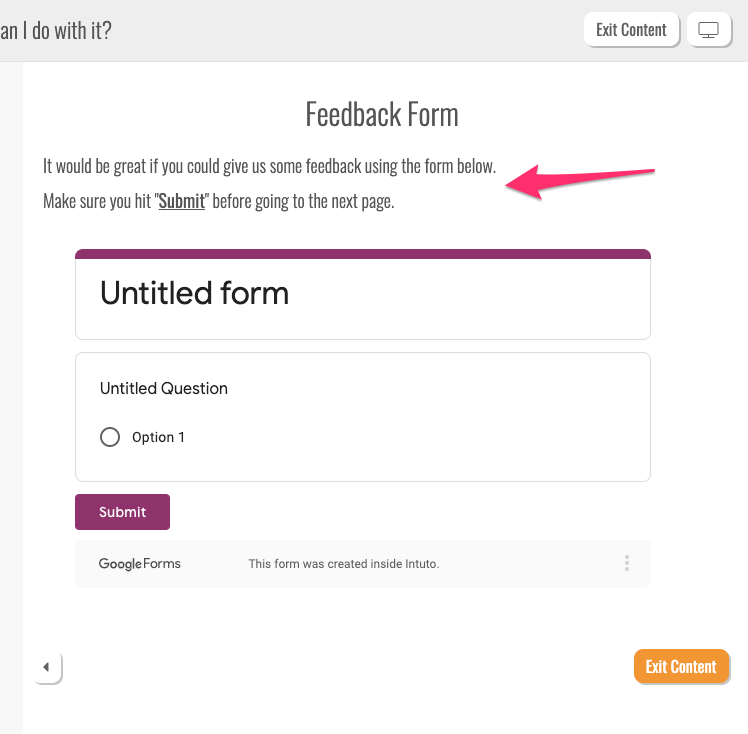Click the gray sidebar strip on the left
The width and height of the screenshot is (748, 734).
pos(11,400)
